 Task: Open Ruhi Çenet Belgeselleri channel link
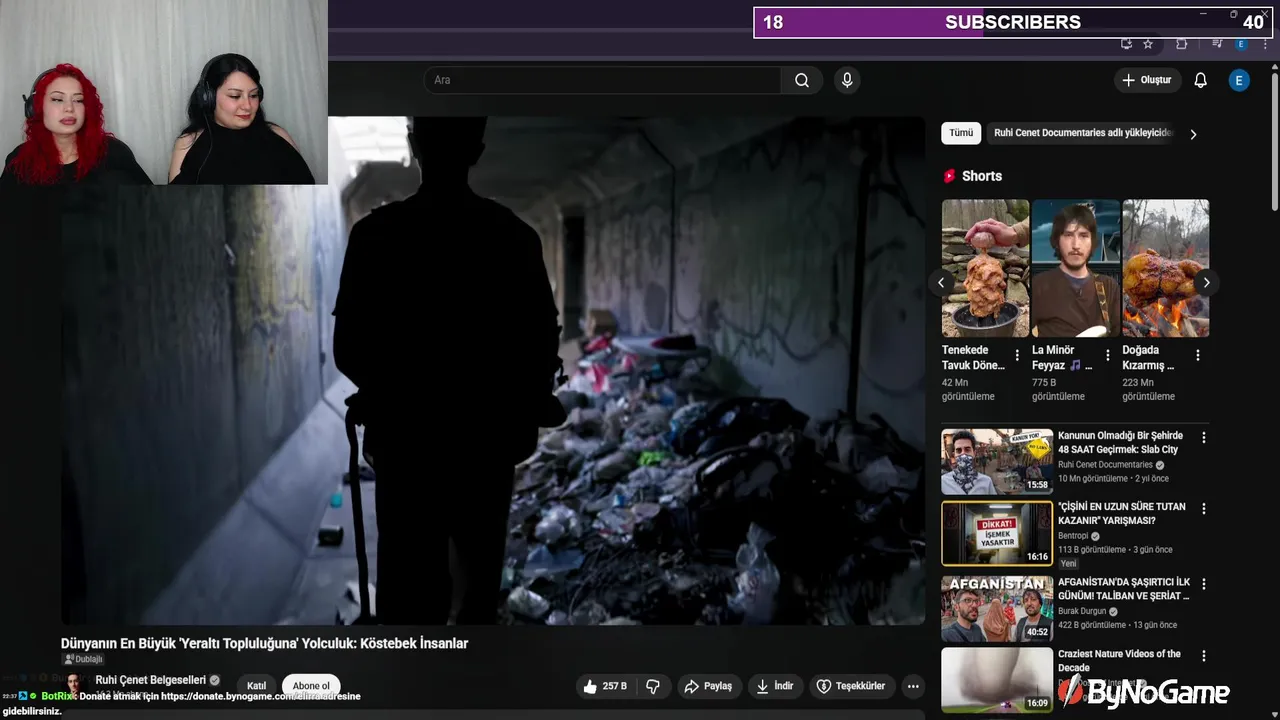coord(150,680)
